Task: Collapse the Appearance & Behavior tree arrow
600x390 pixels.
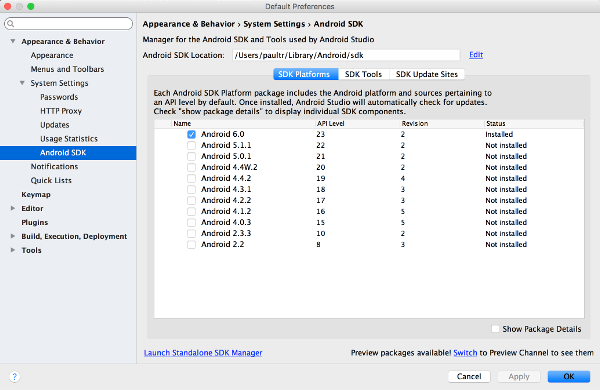Action: tap(13, 41)
